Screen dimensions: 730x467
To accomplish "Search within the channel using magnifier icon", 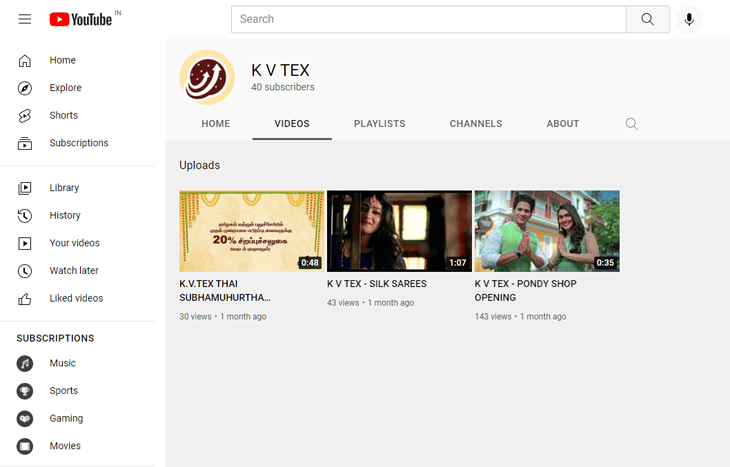I will coord(631,124).
